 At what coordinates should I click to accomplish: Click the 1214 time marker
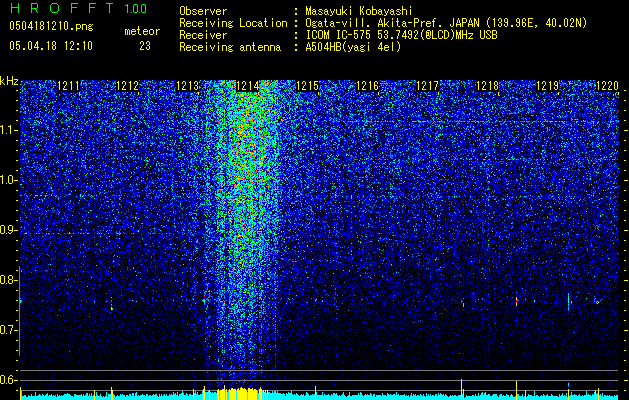(x=248, y=86)
